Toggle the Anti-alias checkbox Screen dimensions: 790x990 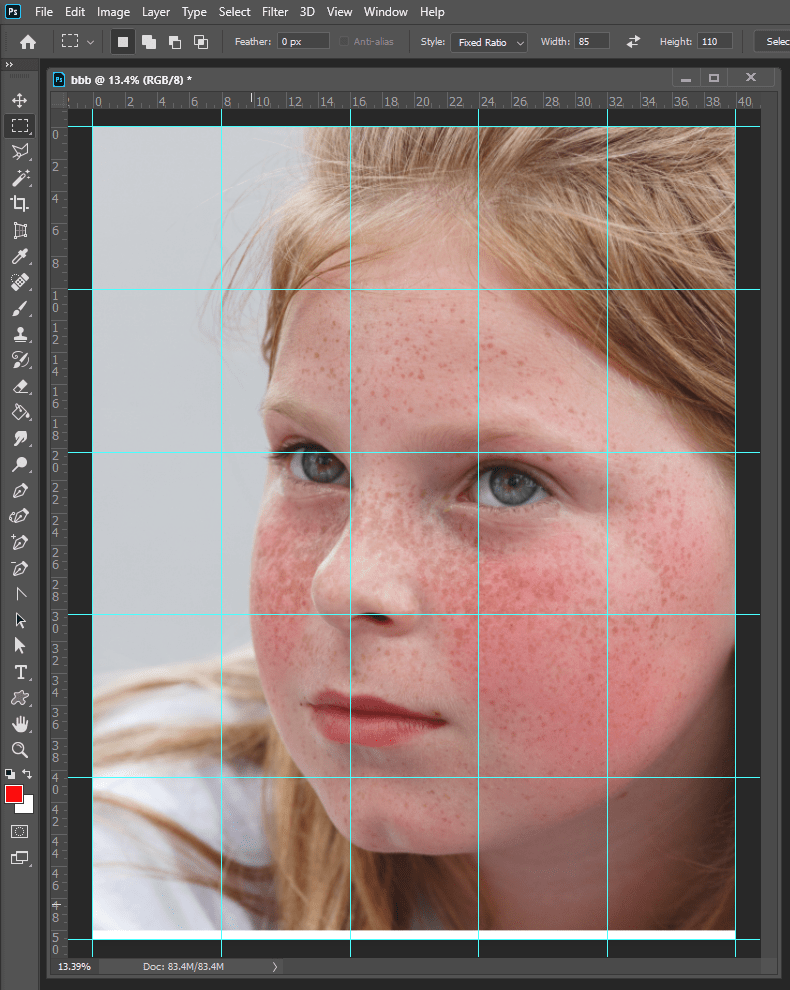point(344,42)
